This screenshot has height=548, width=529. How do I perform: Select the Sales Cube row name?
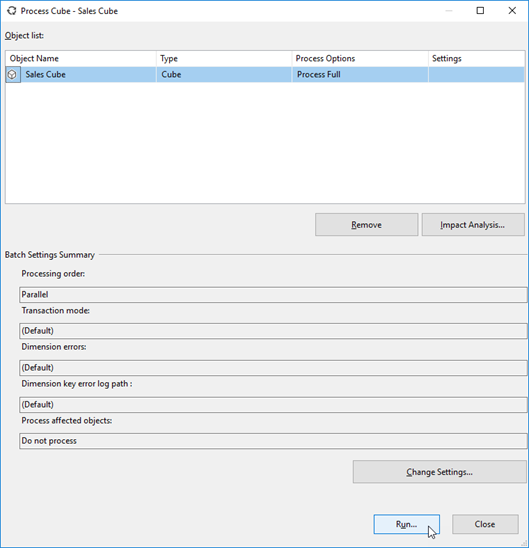pyautogui.click(x=45, y=74)
